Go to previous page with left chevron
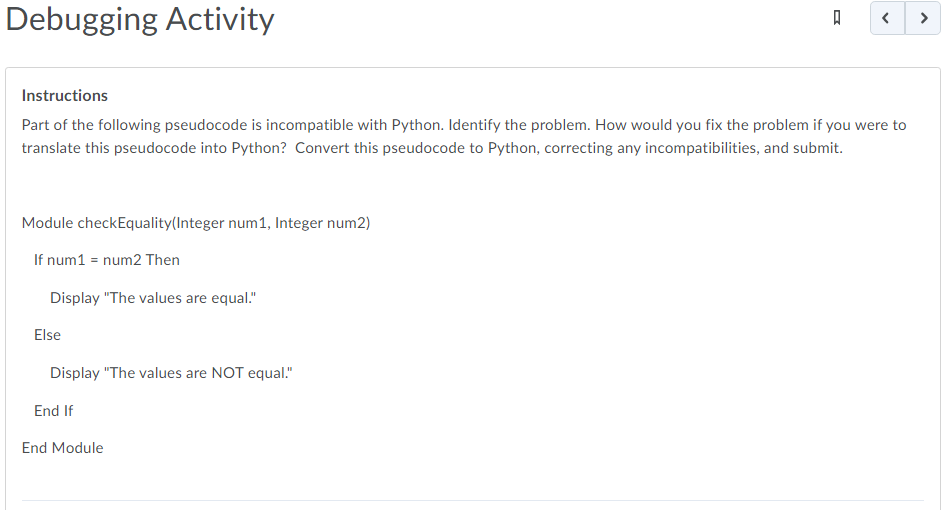Viewport: 949px width, 510px height. 887,18
